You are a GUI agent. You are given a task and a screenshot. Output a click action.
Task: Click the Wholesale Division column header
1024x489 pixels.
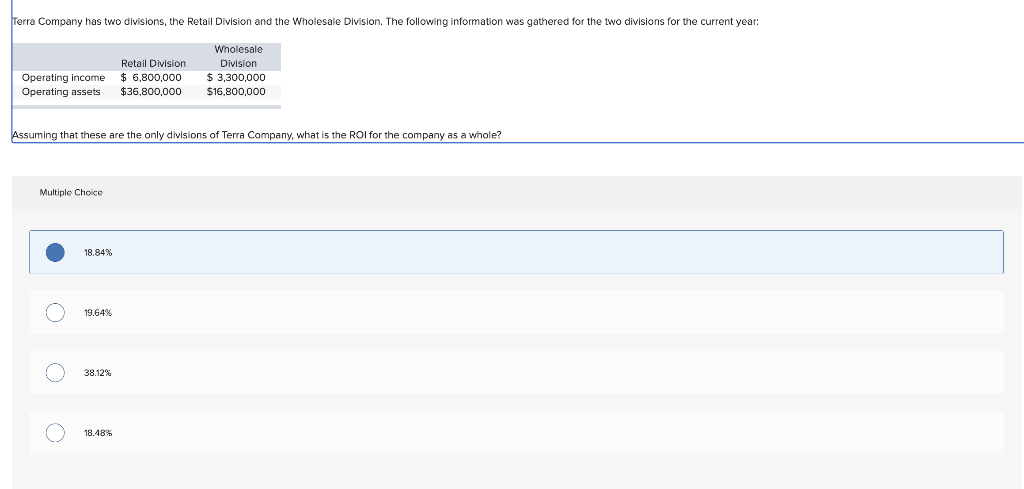238,56
